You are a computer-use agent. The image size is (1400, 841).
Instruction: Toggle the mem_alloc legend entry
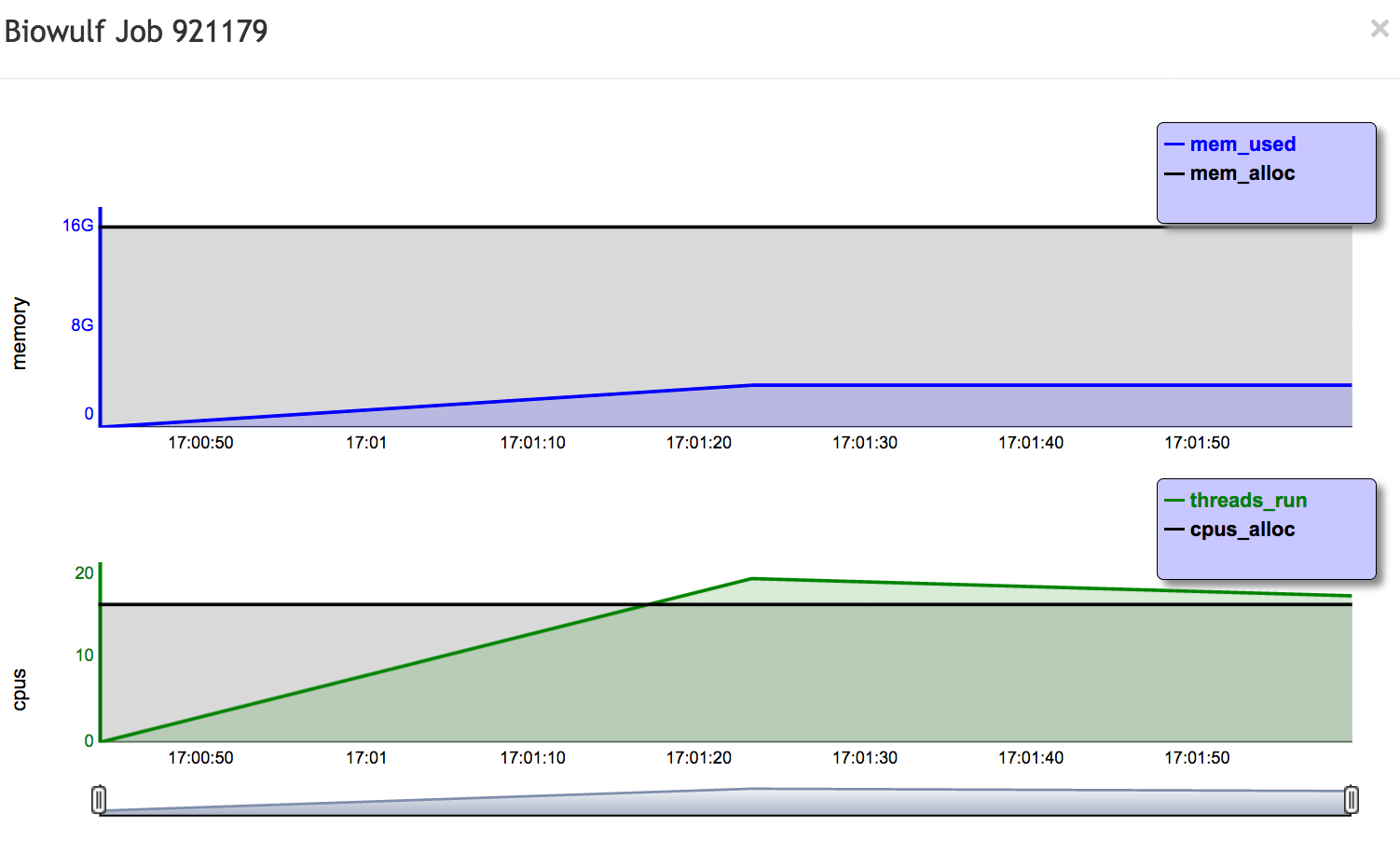1242,173
